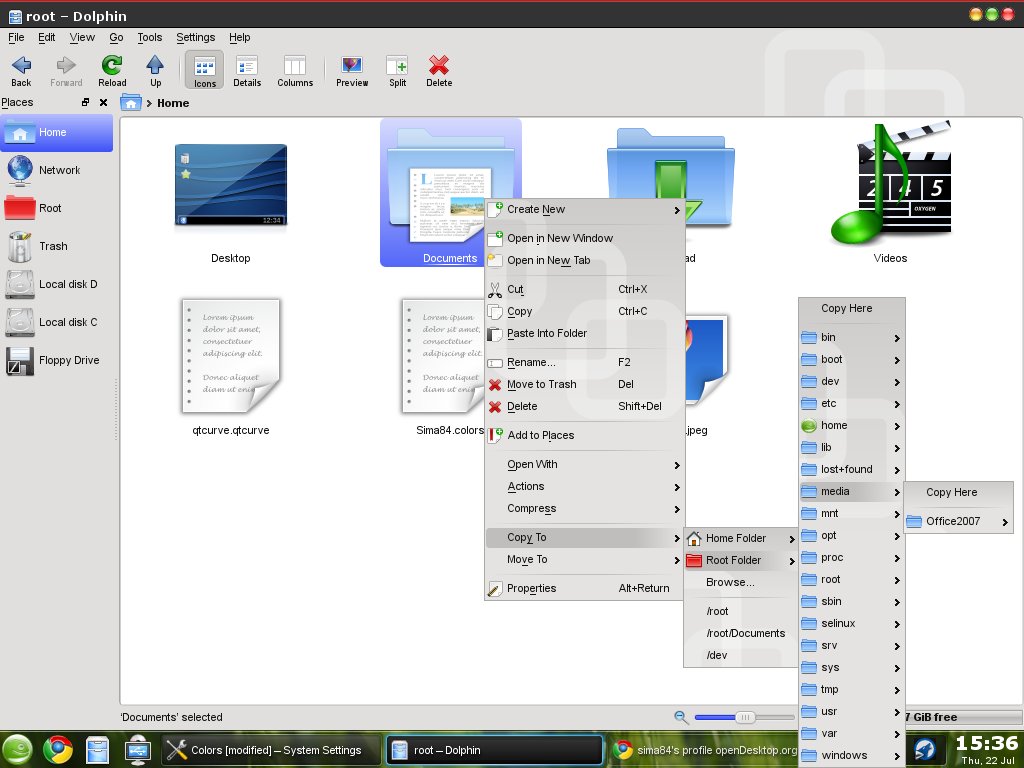Expand the Compress submenu
This screenshot has height=768, width=1024.
(x=584, y=509)
